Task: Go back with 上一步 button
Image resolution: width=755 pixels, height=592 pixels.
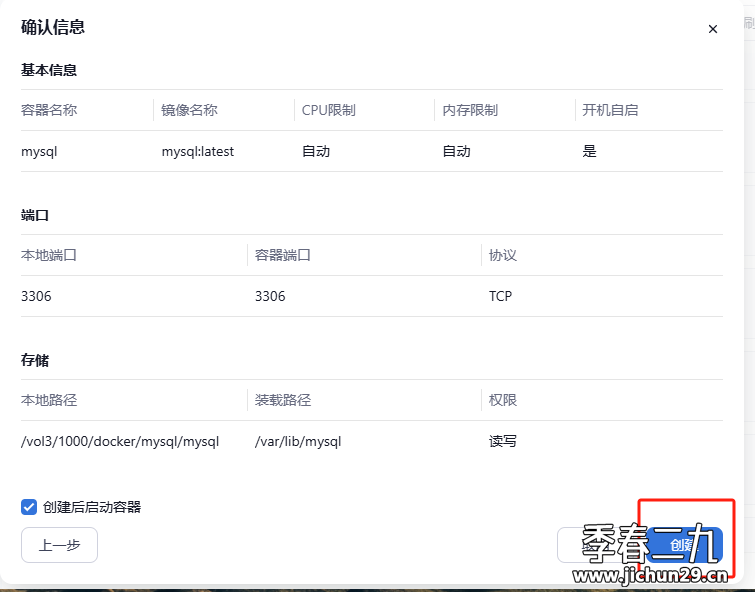Action: (59, 545)
